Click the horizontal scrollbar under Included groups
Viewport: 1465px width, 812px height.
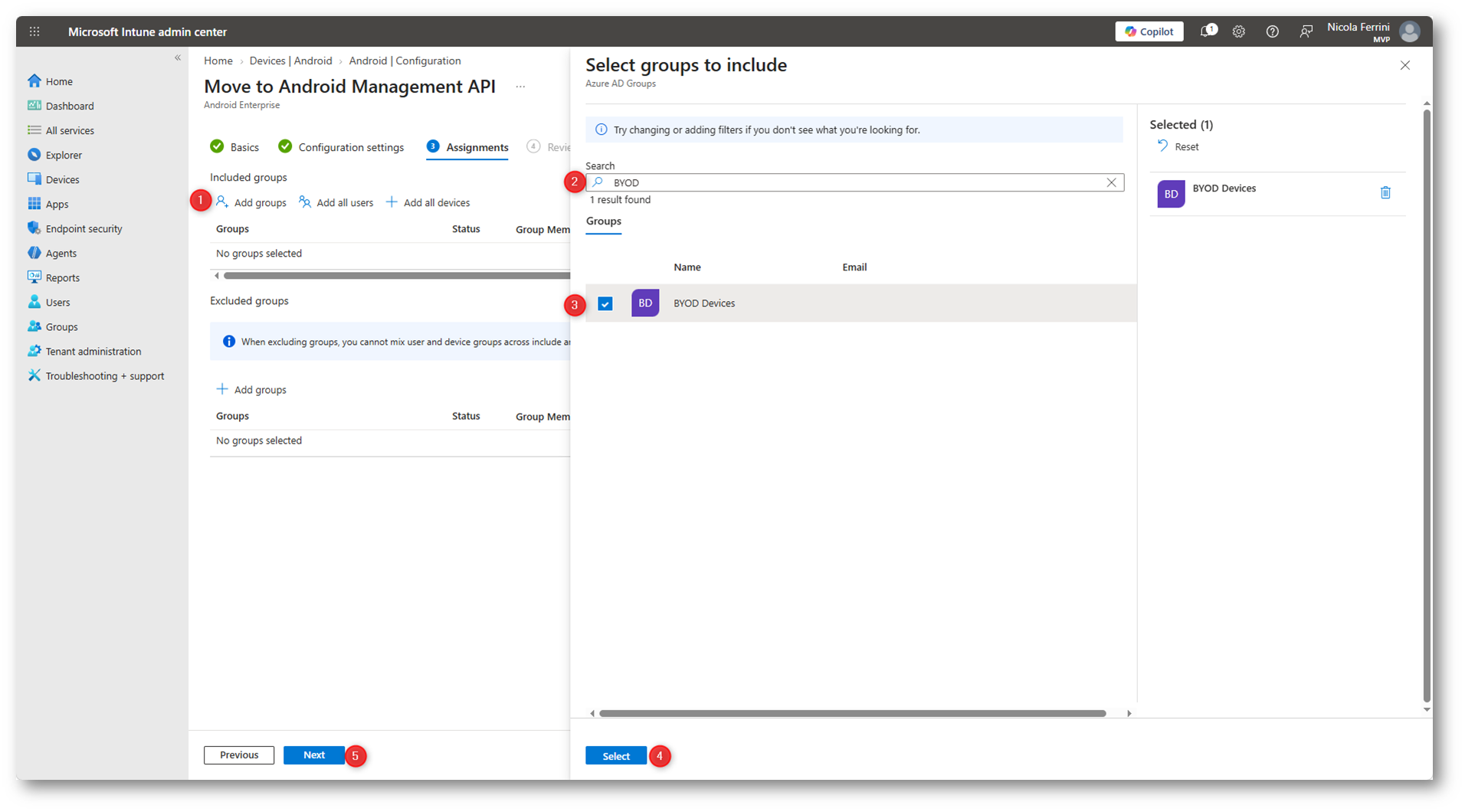(x=397, y=276)
